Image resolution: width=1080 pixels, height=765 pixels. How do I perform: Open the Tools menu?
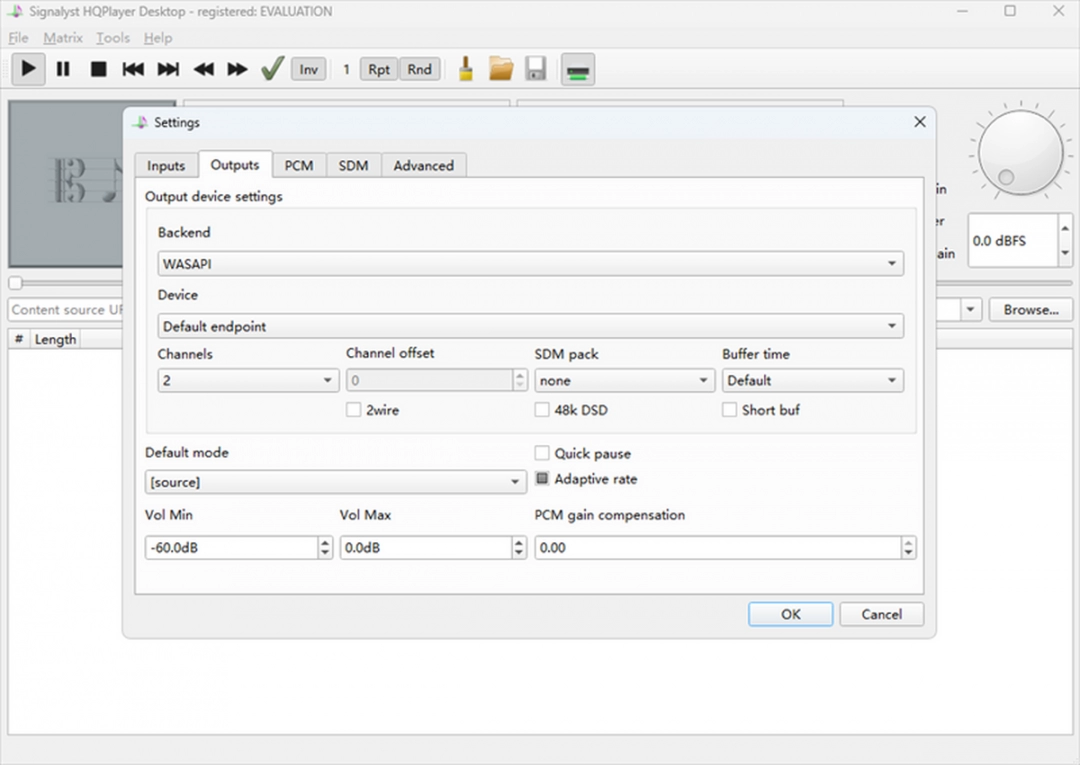[x=112, y=38]
